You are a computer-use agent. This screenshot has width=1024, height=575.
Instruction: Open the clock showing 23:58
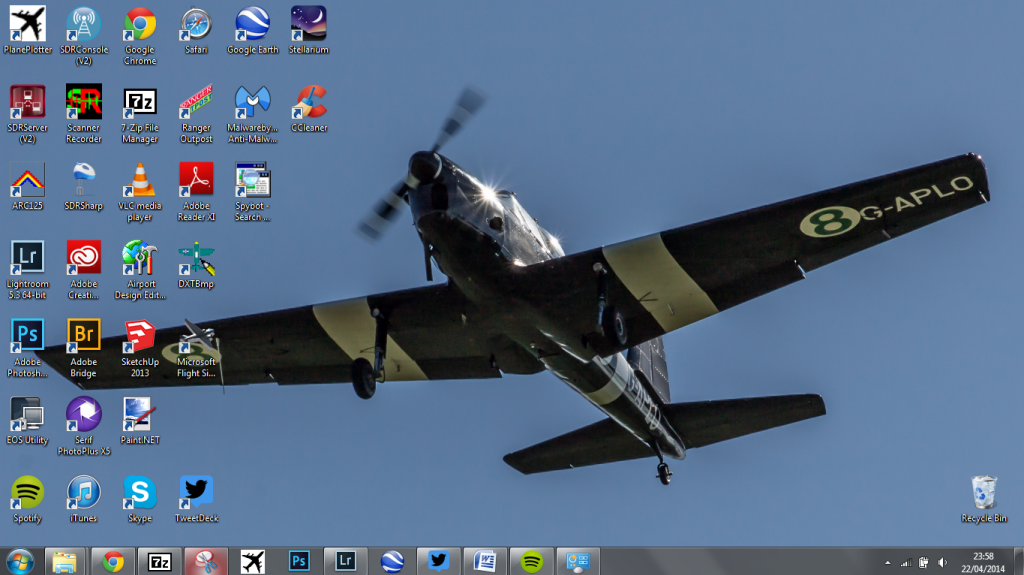983,563
